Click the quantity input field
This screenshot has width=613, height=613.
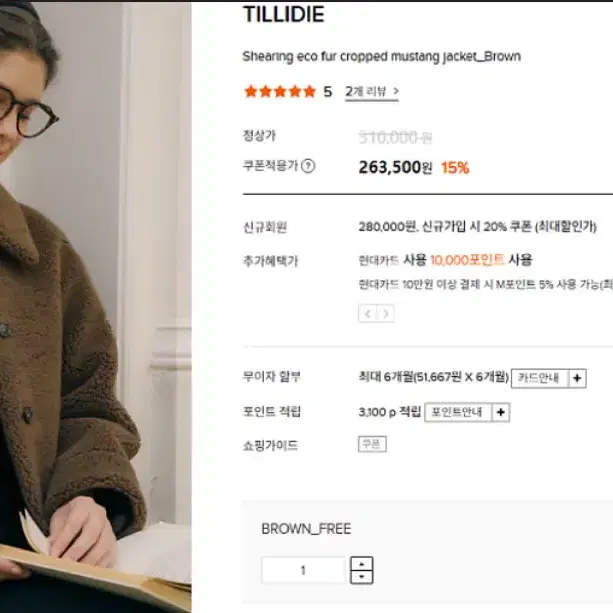tap(303, 570)
